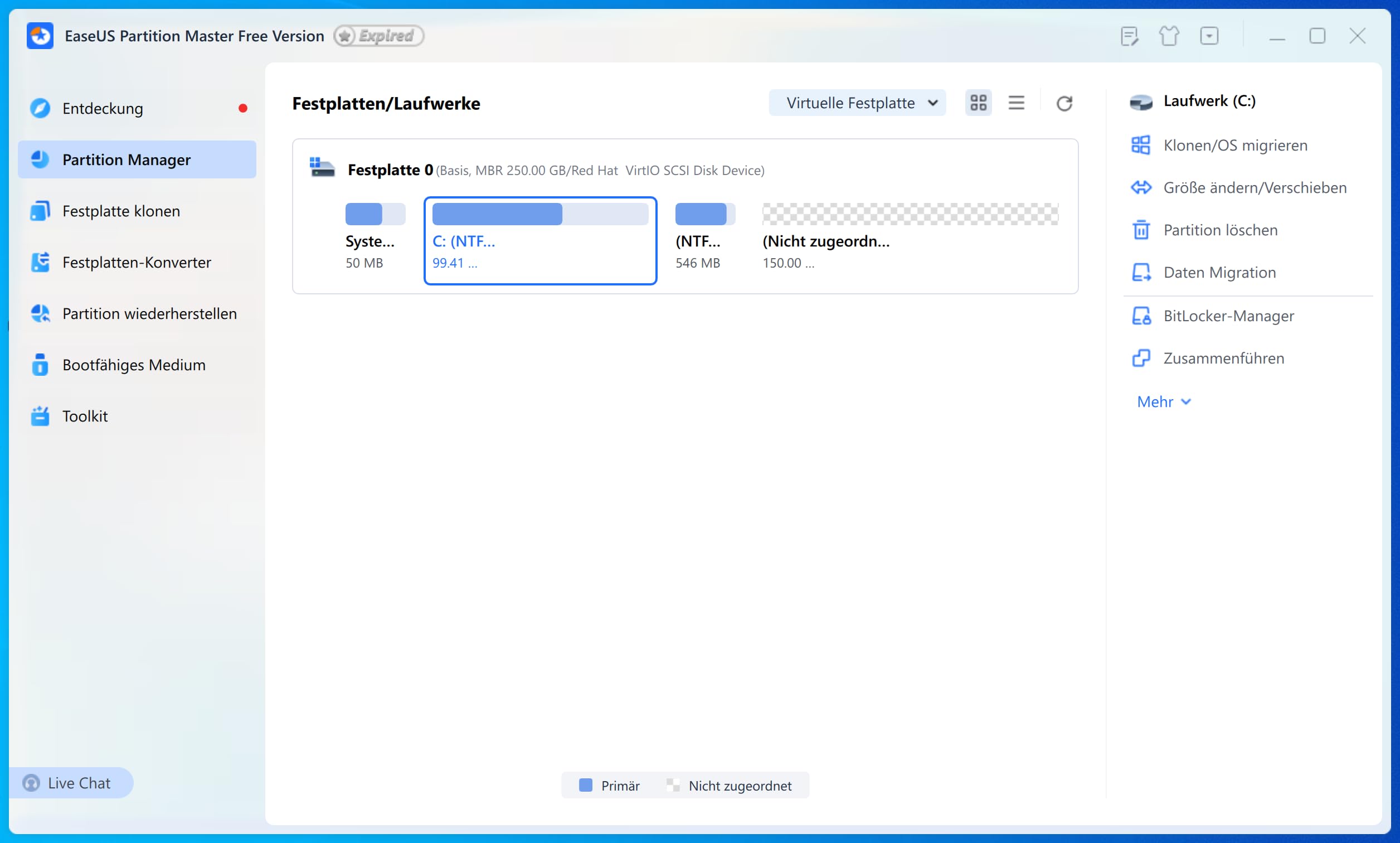The image size is (1400, 843).
Task: Refresh the disk list
Action: pyautogui.click(x=1064, y=103)
